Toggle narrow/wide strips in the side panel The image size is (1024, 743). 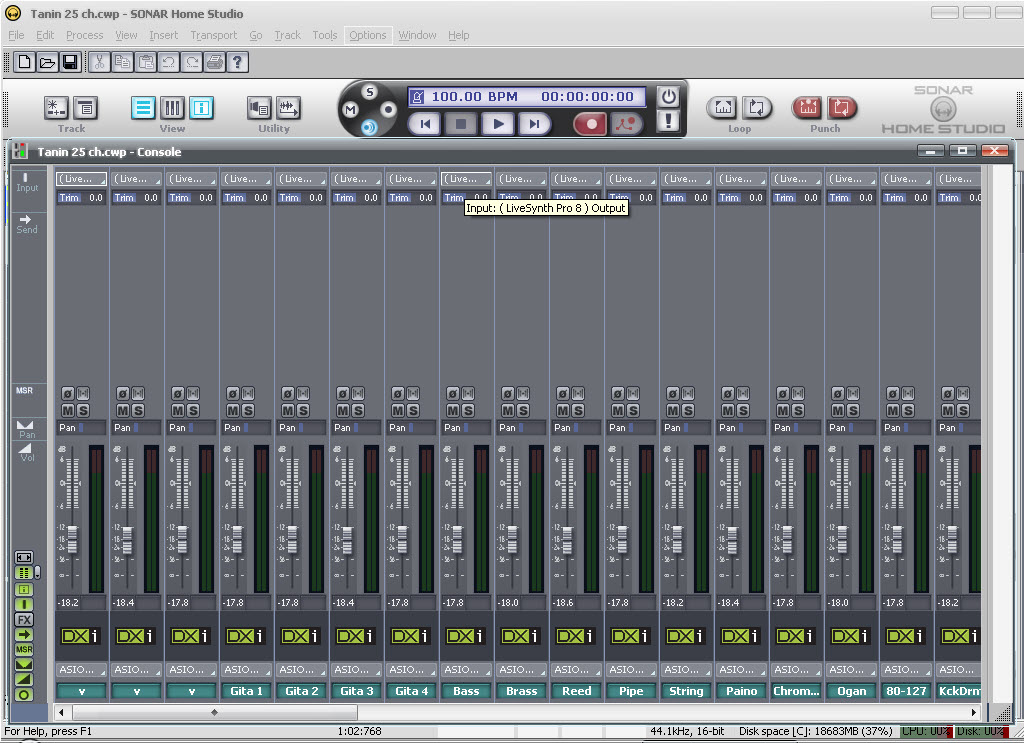(x=24, y=557)
